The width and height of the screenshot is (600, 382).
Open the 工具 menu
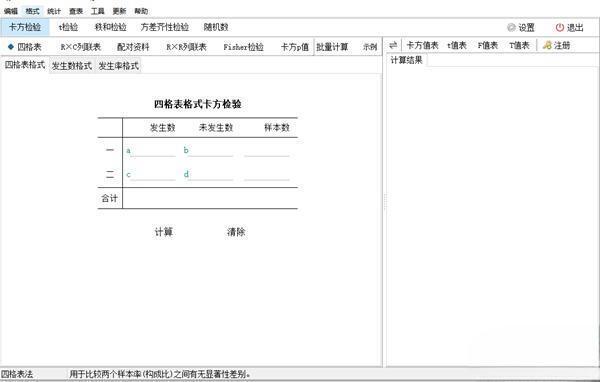pos(98,11)
